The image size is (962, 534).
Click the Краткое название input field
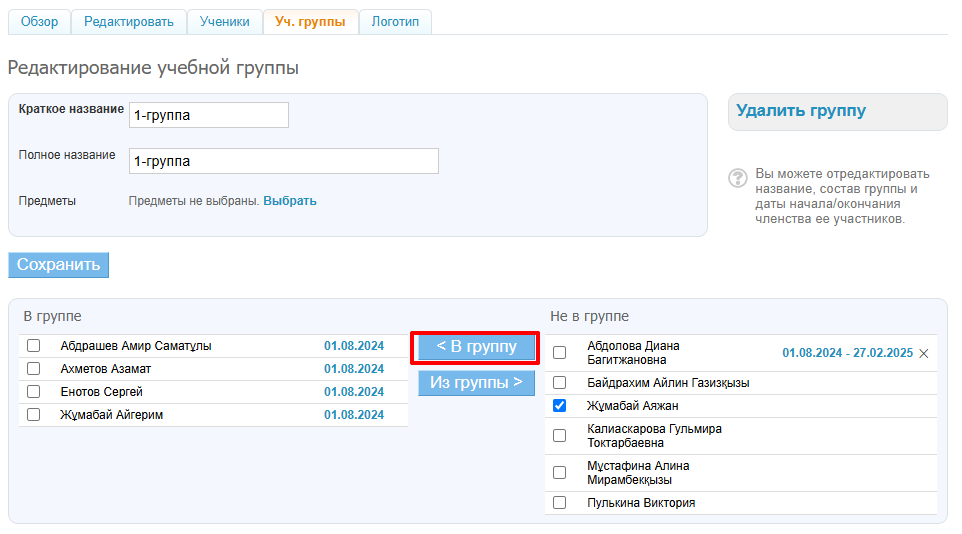[208, 115]
